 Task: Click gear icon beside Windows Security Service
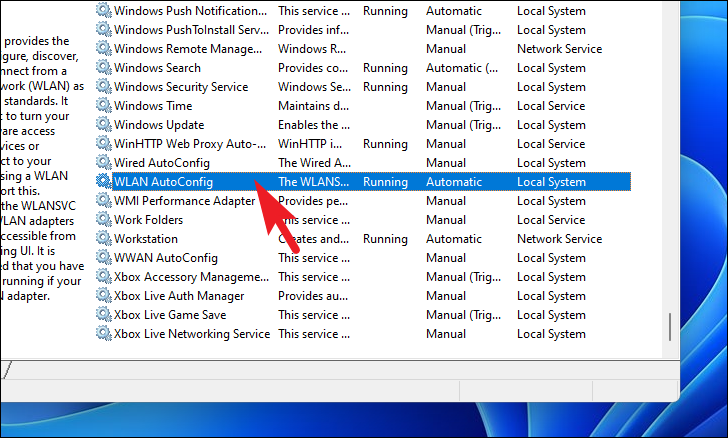point(104,86)
